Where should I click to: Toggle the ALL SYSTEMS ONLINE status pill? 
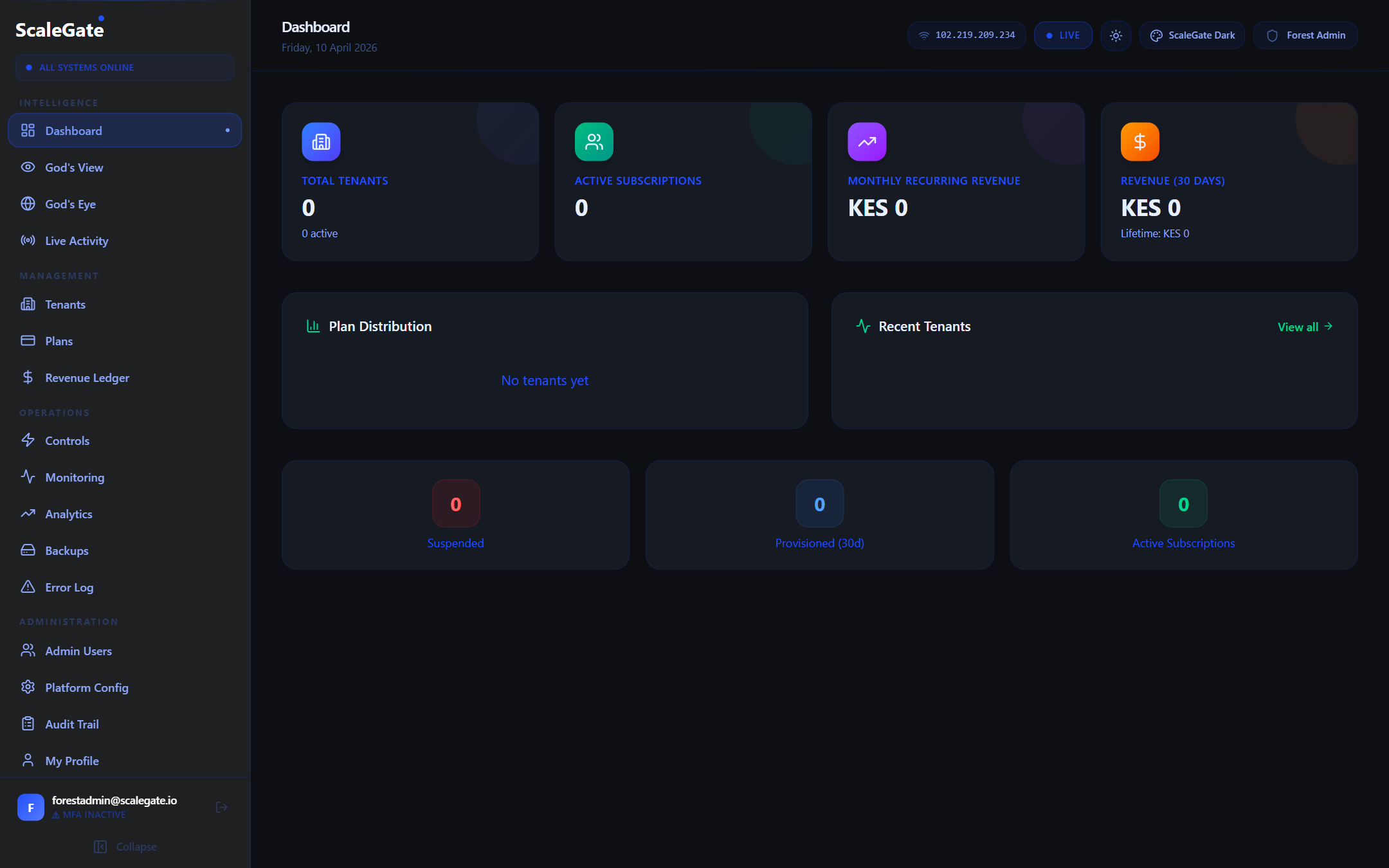[x=124, y=67]
